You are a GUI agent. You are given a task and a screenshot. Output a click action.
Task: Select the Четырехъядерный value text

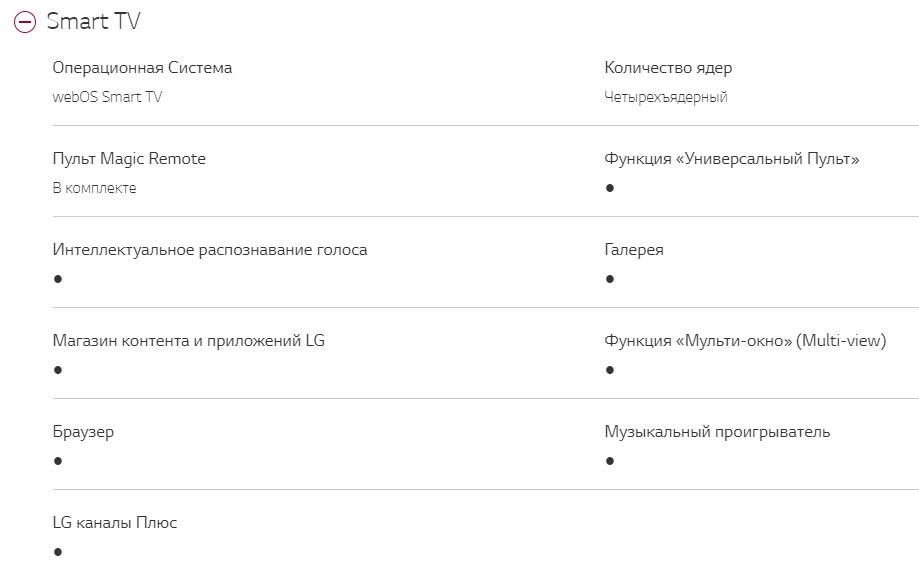666,97
